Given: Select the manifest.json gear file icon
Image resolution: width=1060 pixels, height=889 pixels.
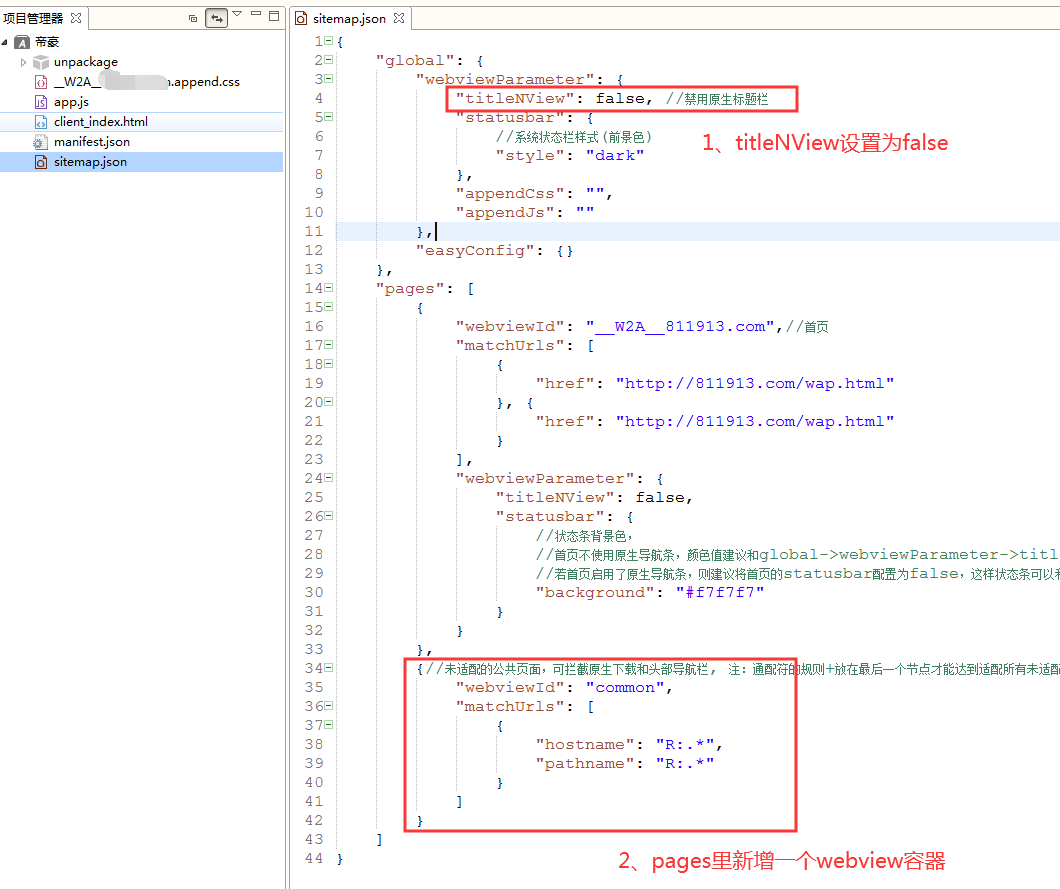Looking at the screenshot, I should (41, 142).
